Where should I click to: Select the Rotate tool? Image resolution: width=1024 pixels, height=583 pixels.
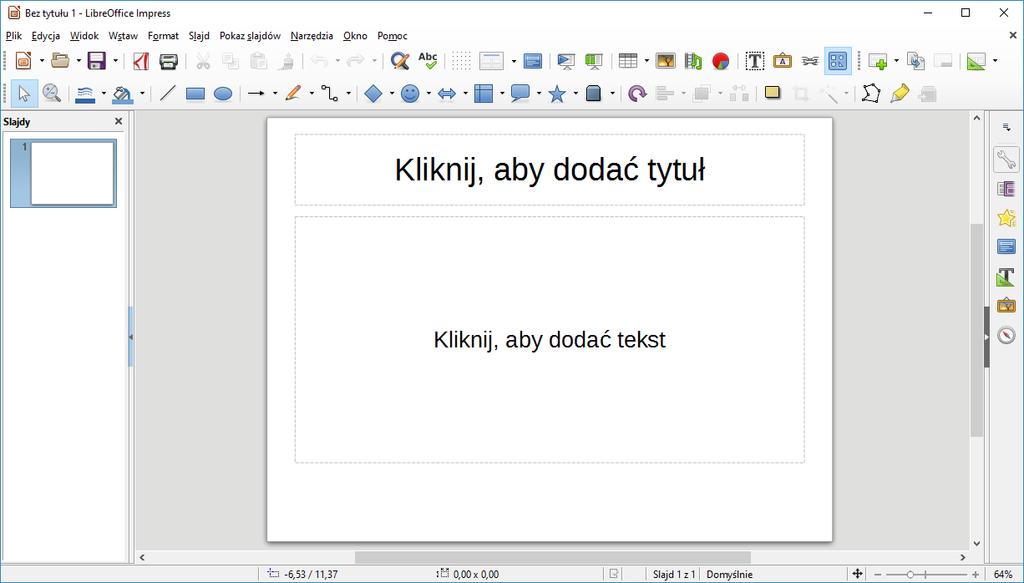[637, 94]
